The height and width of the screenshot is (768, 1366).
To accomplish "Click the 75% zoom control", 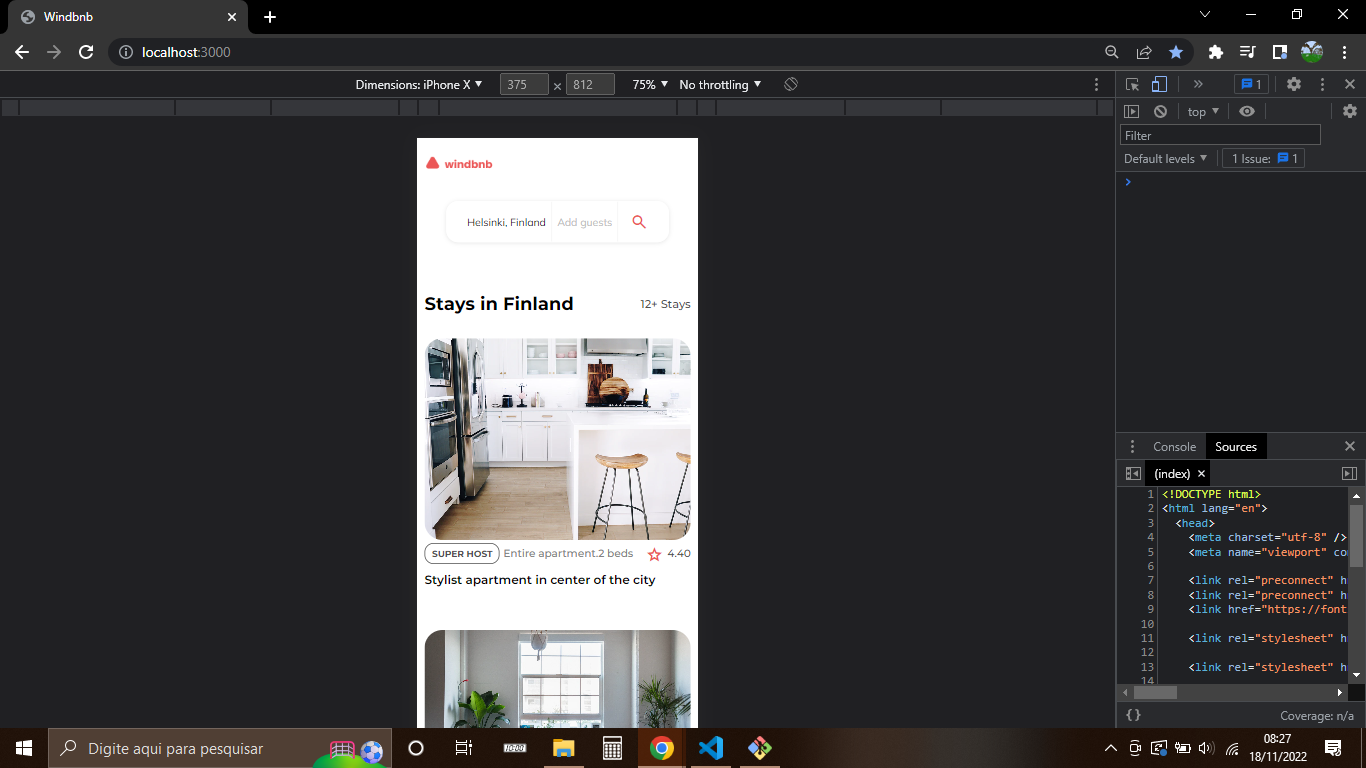I will pos(648,85).
